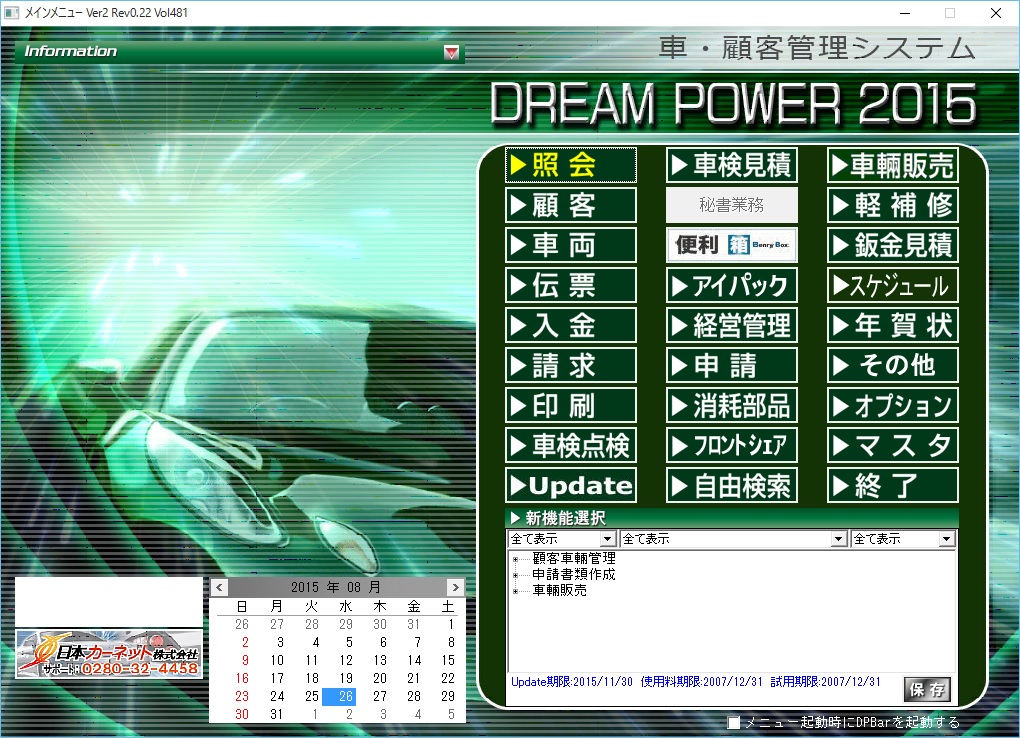
Task: Click the white box above the banner
Action: (x=109, y=602)
